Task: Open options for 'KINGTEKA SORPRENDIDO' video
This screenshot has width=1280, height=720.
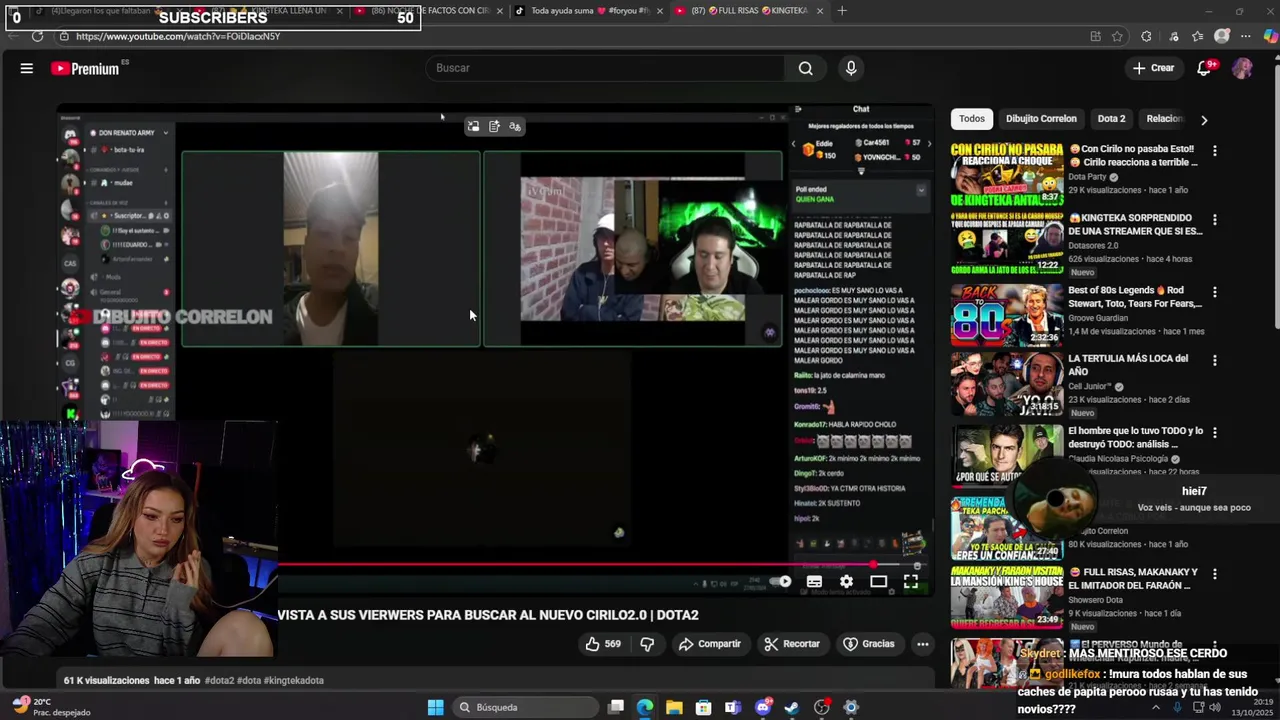Action: tap(1215, 220)
